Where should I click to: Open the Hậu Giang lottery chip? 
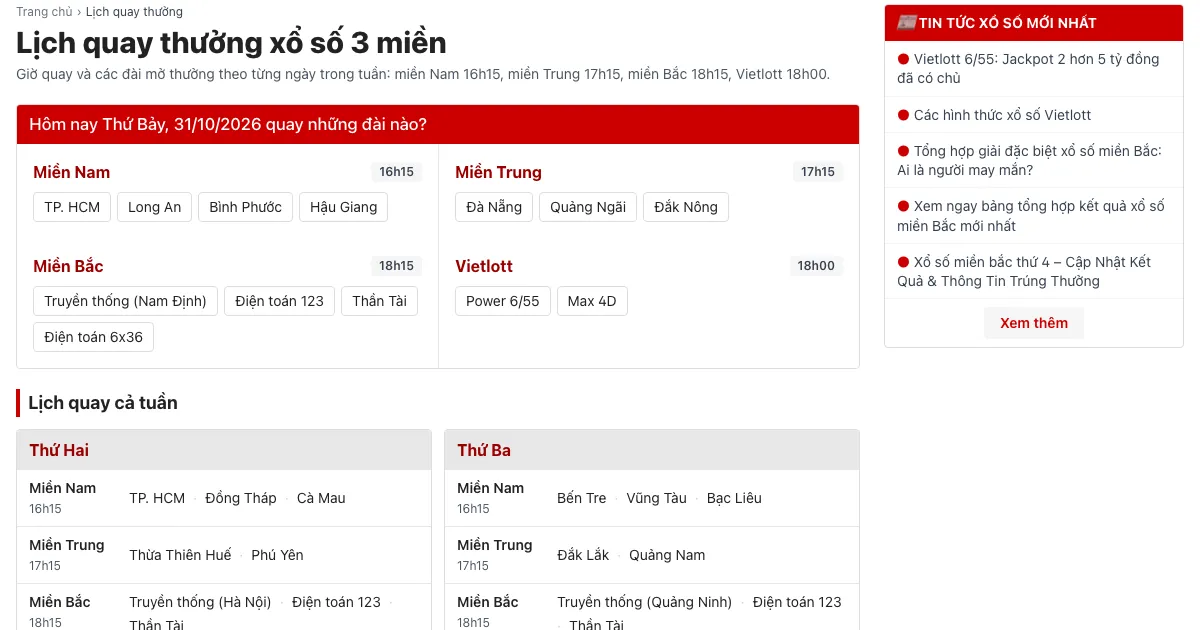(x=344, y=207)
